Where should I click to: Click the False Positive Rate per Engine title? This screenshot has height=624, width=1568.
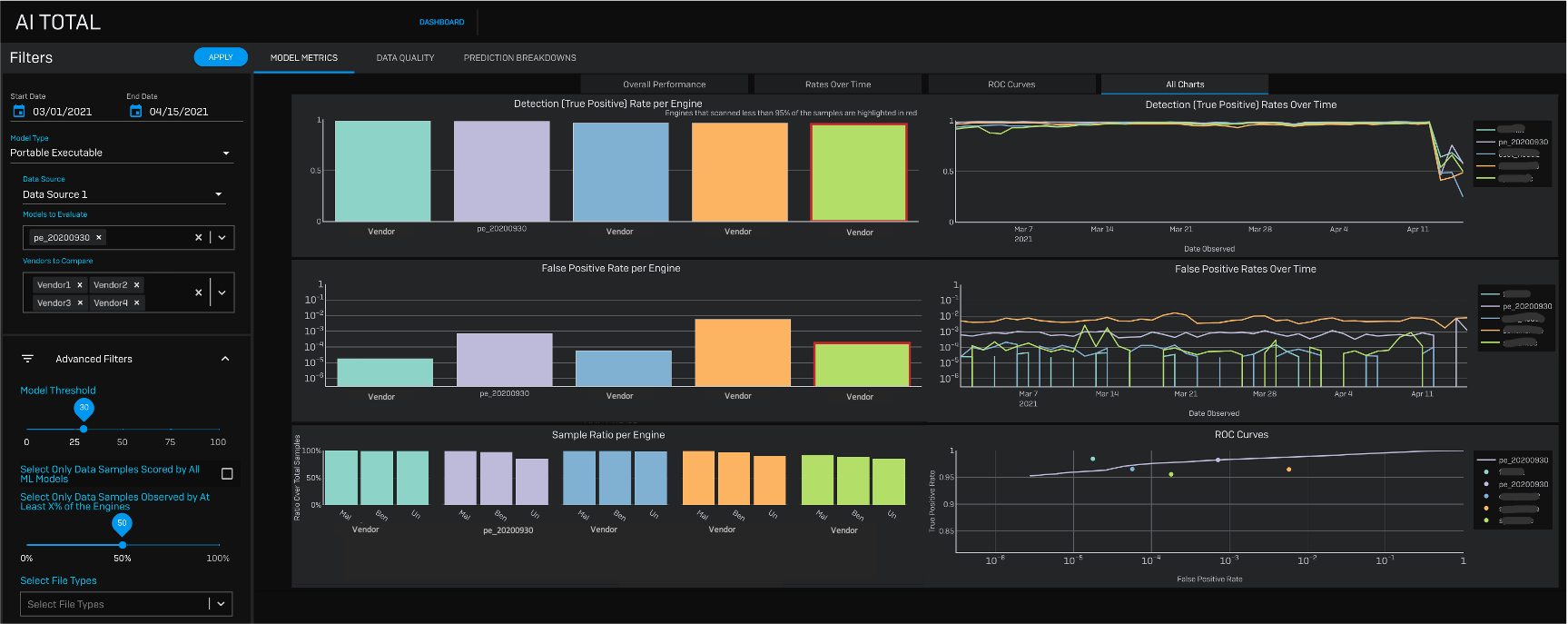point(611,268)
